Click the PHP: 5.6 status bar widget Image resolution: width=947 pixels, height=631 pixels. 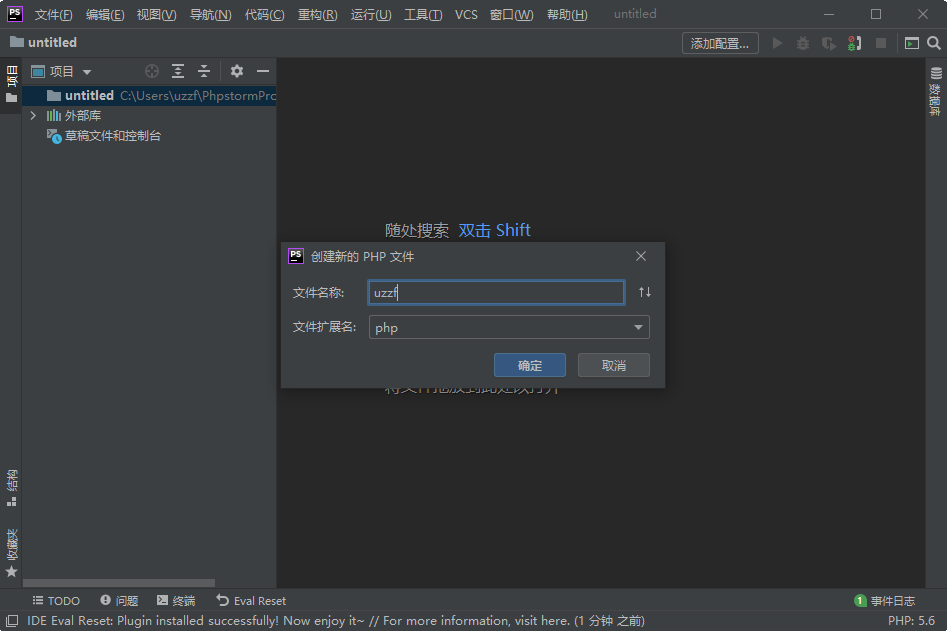coord(911,621)
